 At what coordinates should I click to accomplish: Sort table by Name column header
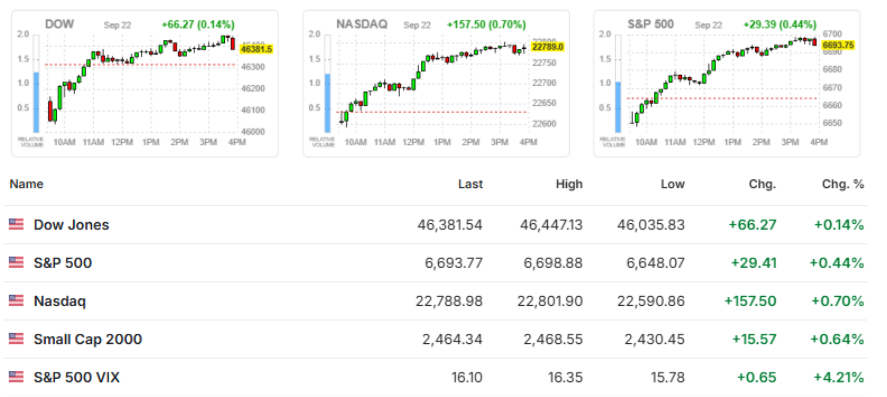pyautogui.click(x=26, y=184)
